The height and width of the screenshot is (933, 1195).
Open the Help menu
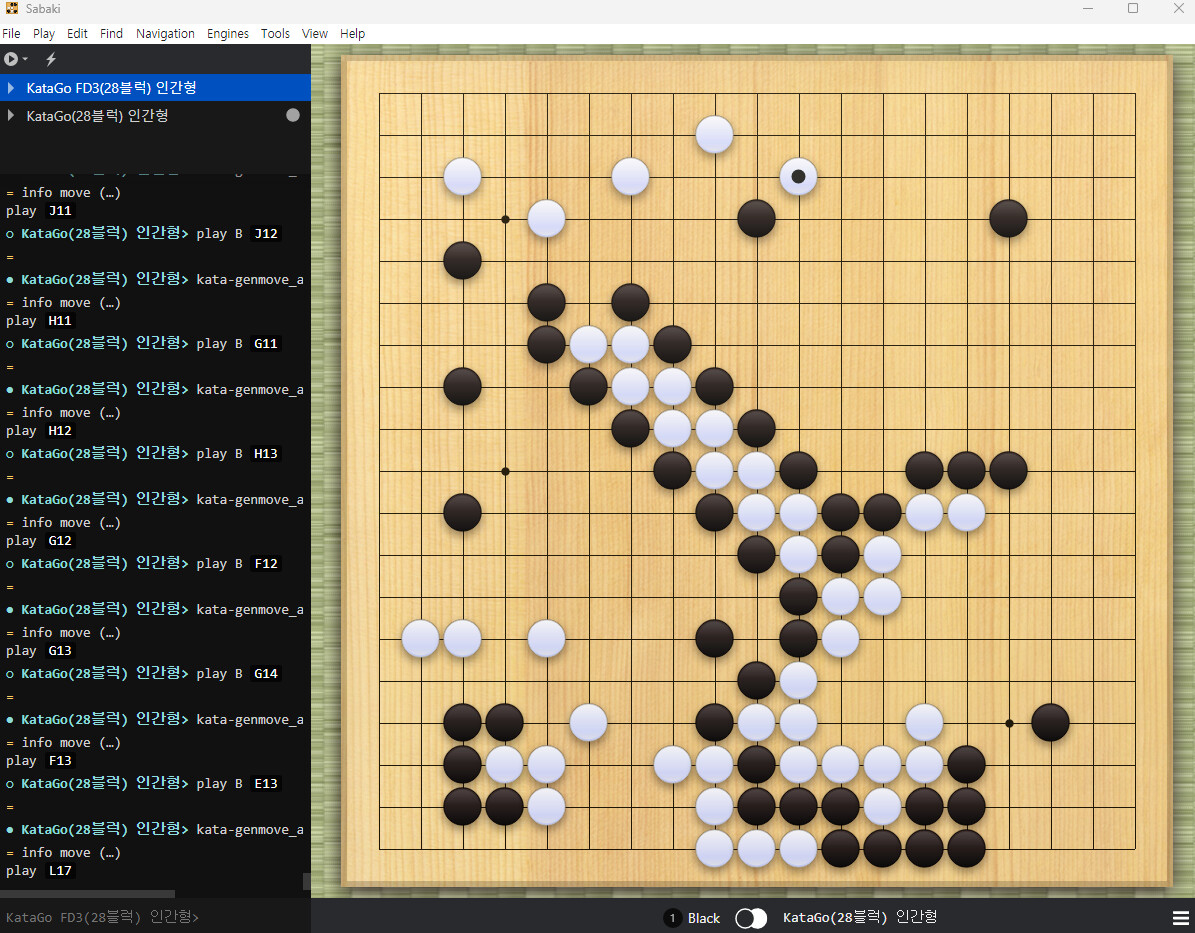352,34
